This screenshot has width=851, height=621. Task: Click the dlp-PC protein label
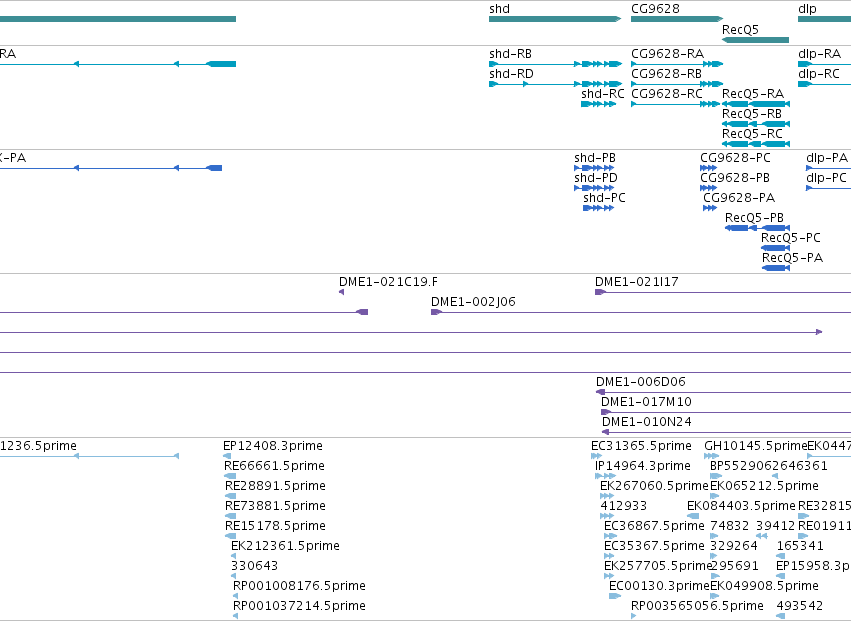(x=826, y=178)
